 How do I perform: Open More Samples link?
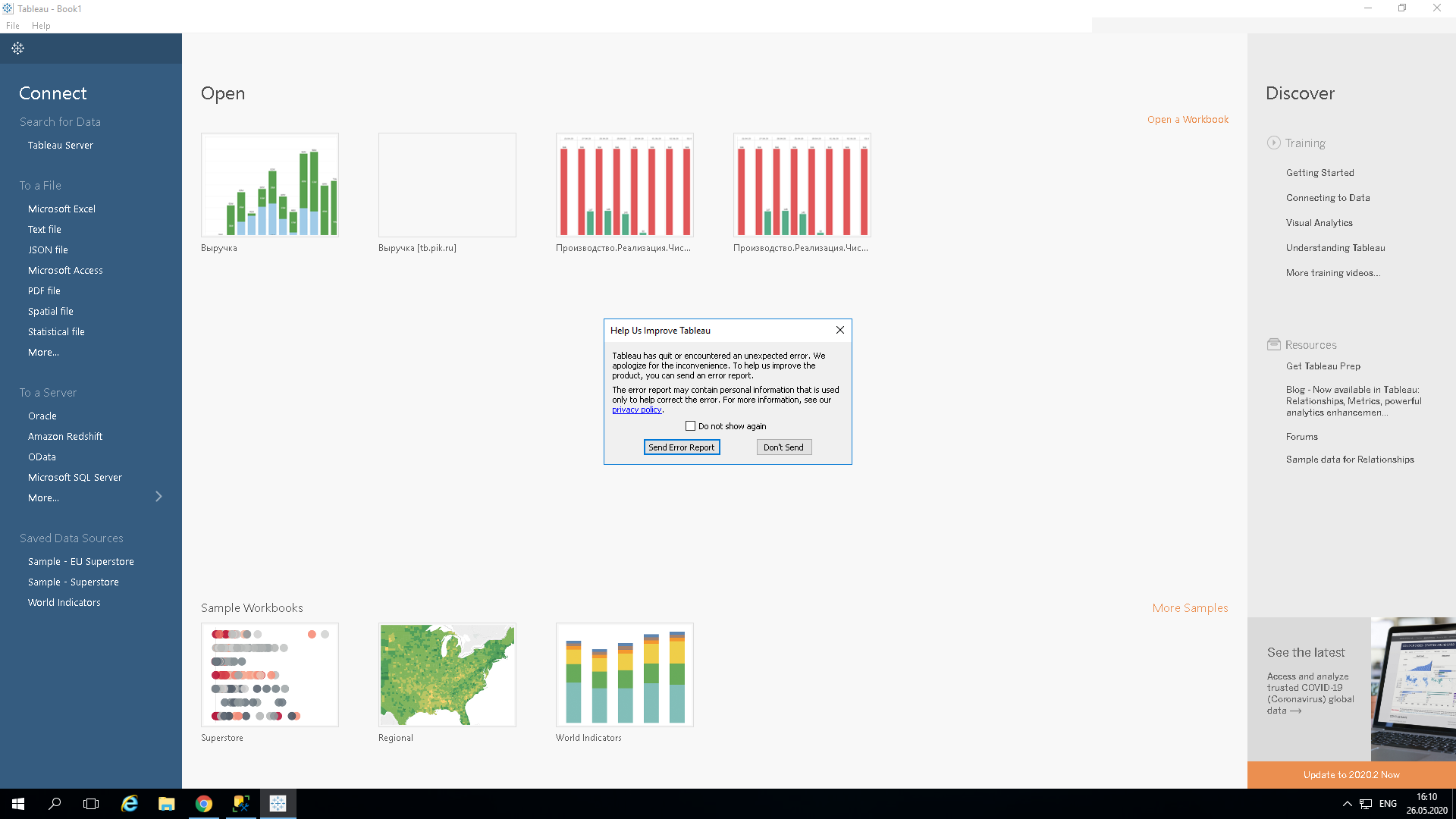(x=1190, y=608)
